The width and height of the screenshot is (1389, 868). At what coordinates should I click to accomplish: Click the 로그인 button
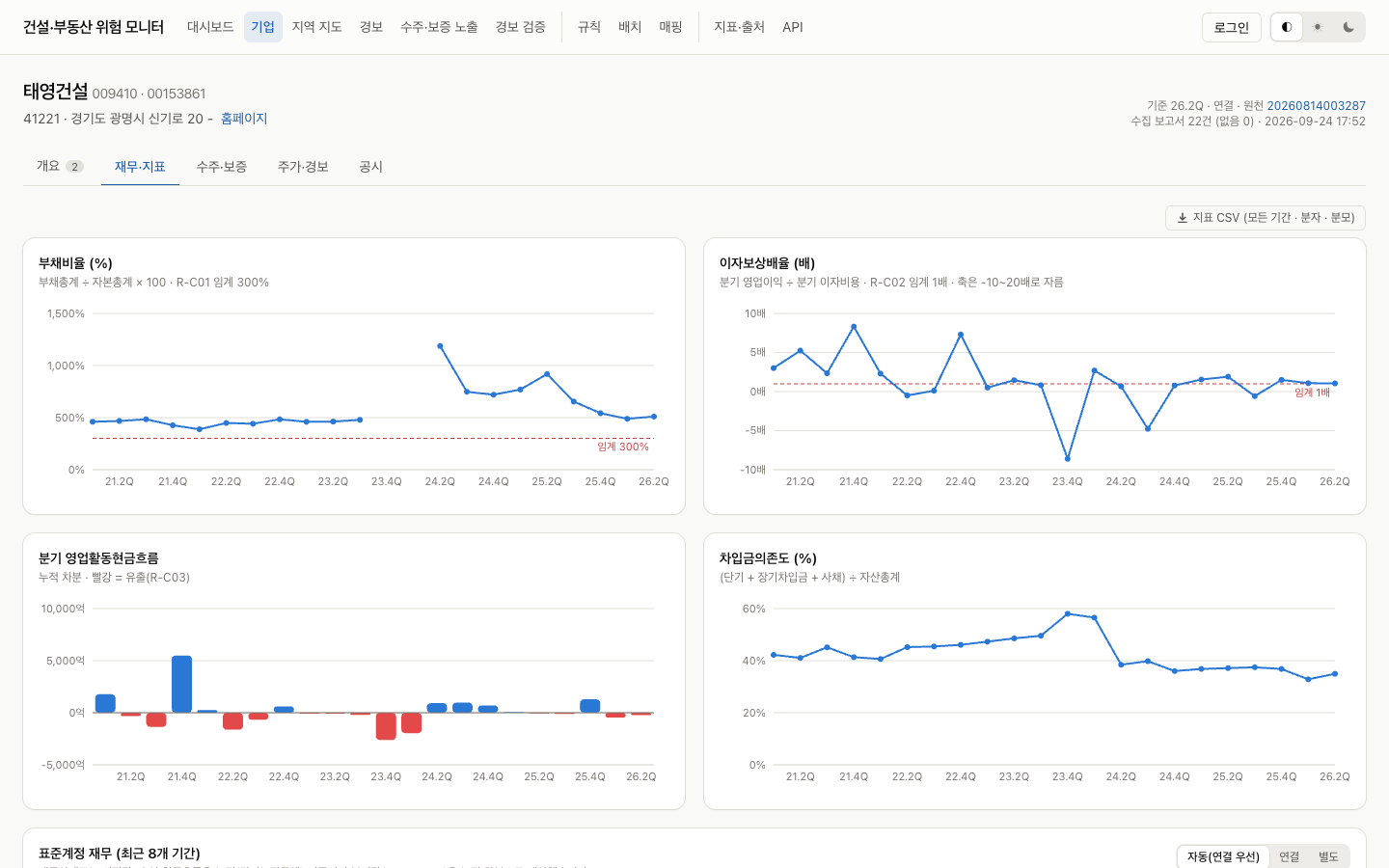[1232, 27]
